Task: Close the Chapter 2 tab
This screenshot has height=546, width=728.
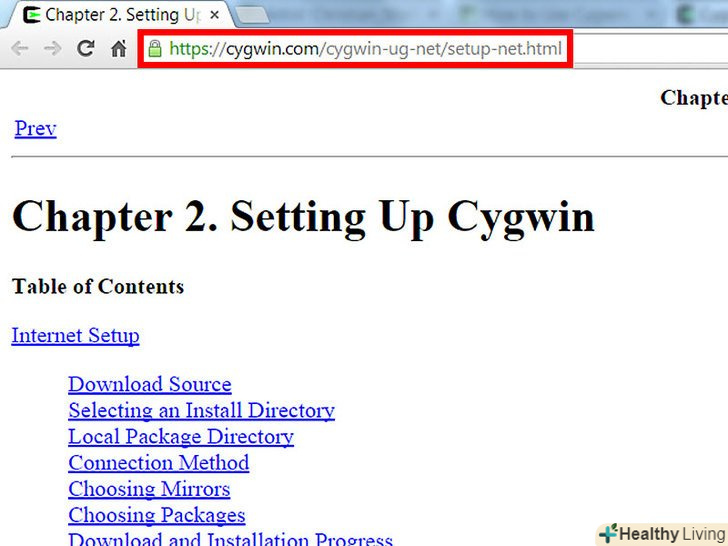Action: (214, 15)
